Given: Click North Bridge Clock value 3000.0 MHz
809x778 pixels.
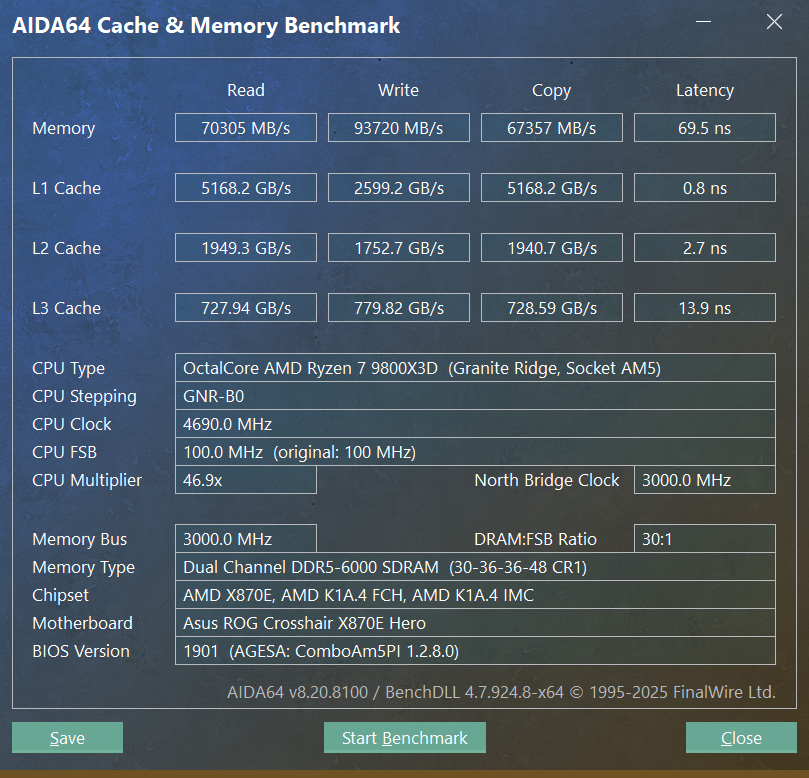Looking at the screenshot, I should coord(704,480).
